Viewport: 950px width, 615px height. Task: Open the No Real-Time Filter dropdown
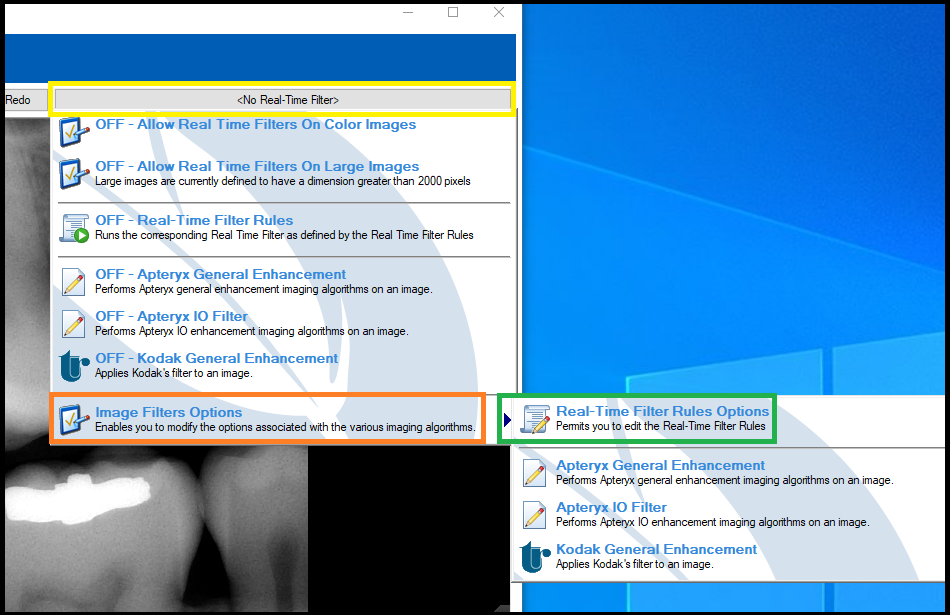(283, 99)
